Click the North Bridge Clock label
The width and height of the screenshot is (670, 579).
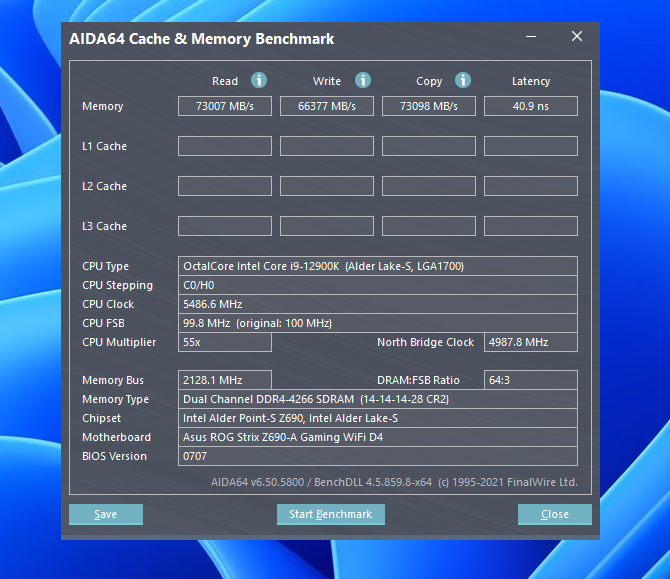(425, 342)
